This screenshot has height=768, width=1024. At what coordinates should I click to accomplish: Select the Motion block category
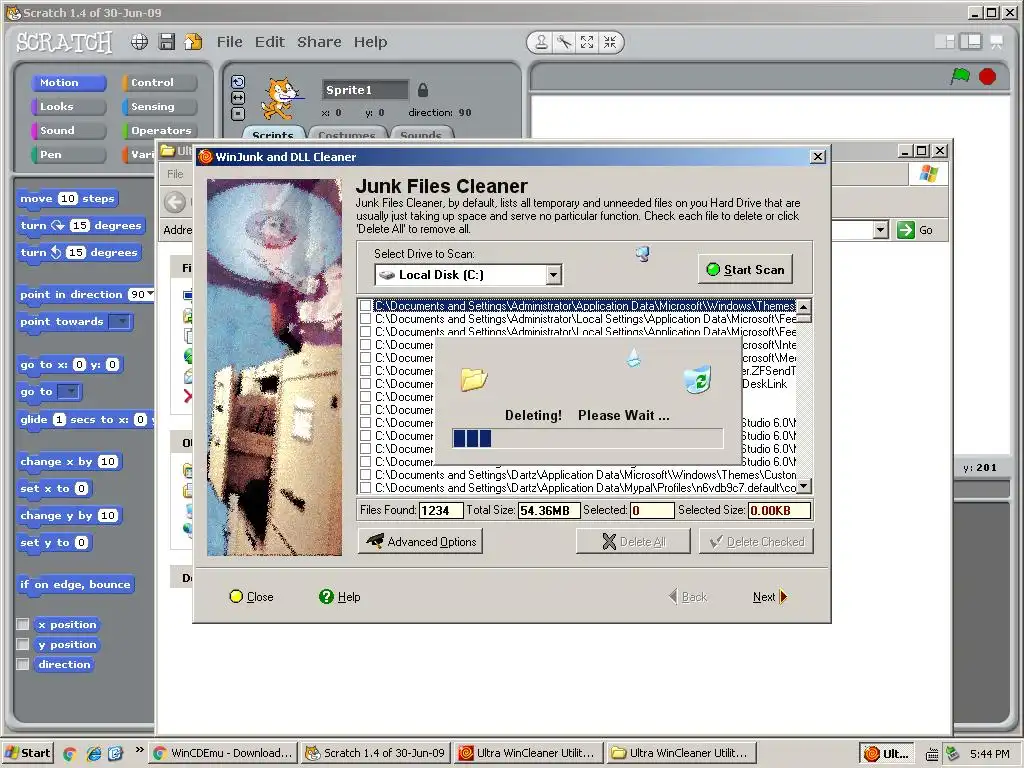pyautogui.click(x=69, y=82)
